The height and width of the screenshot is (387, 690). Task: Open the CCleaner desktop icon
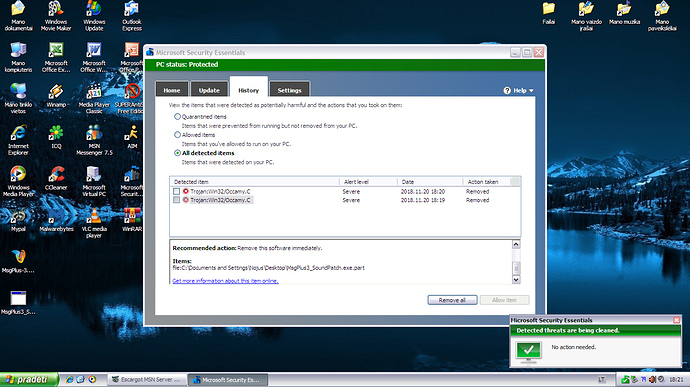[x=56, y=178]
